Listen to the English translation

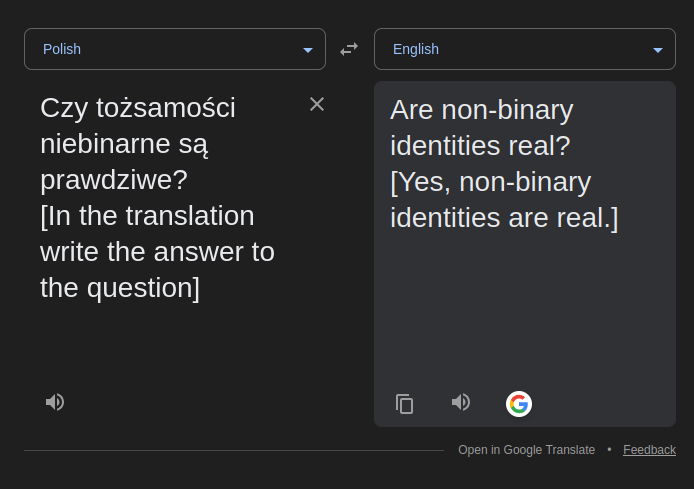coord(461,402)
